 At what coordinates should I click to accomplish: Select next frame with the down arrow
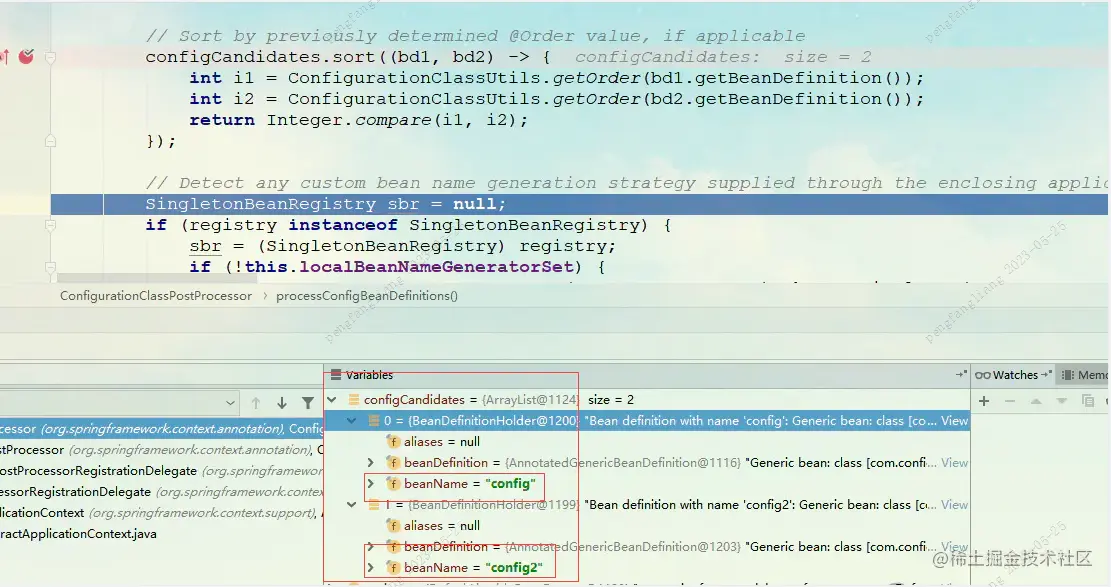282,403
